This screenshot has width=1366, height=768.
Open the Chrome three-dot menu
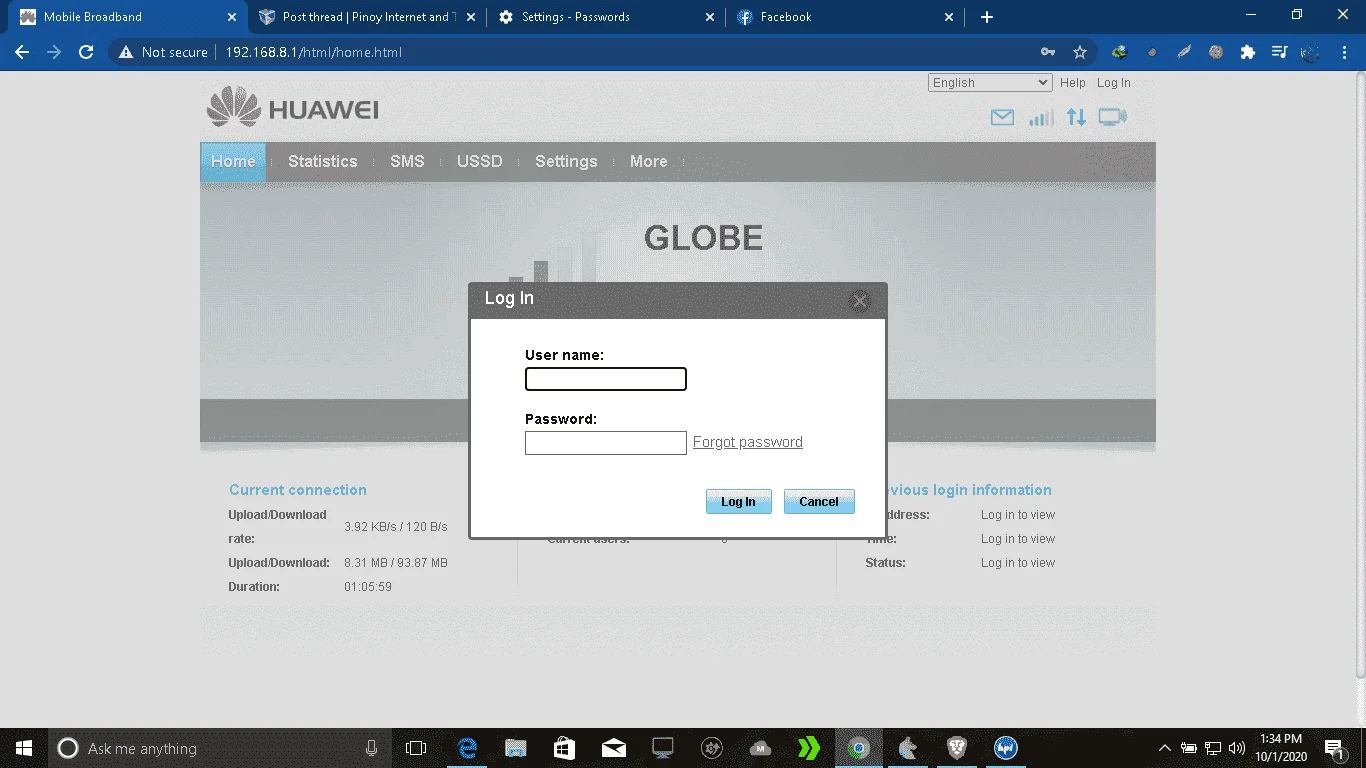point(1344,52)
